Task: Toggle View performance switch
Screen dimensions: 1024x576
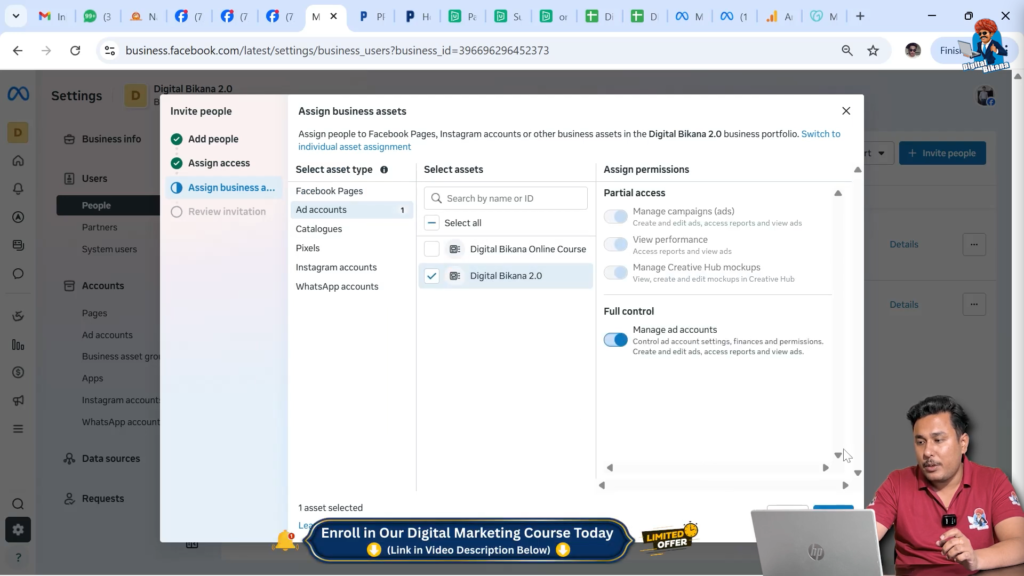Action: pos(615,244)
